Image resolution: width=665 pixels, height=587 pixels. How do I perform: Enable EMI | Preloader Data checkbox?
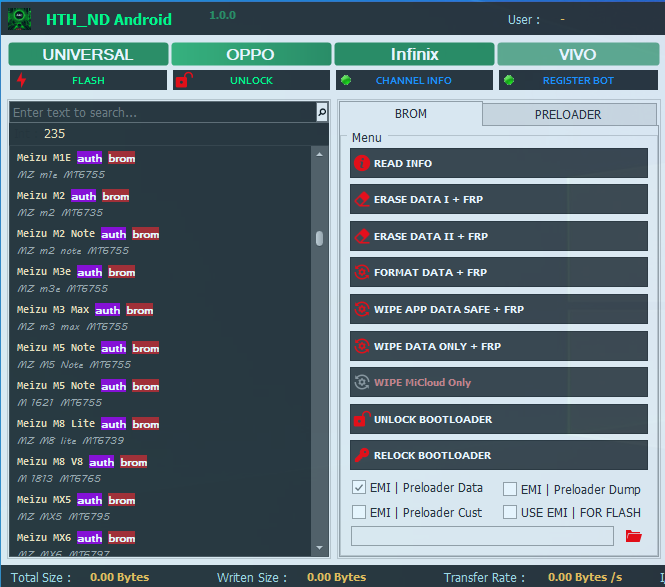359,487
